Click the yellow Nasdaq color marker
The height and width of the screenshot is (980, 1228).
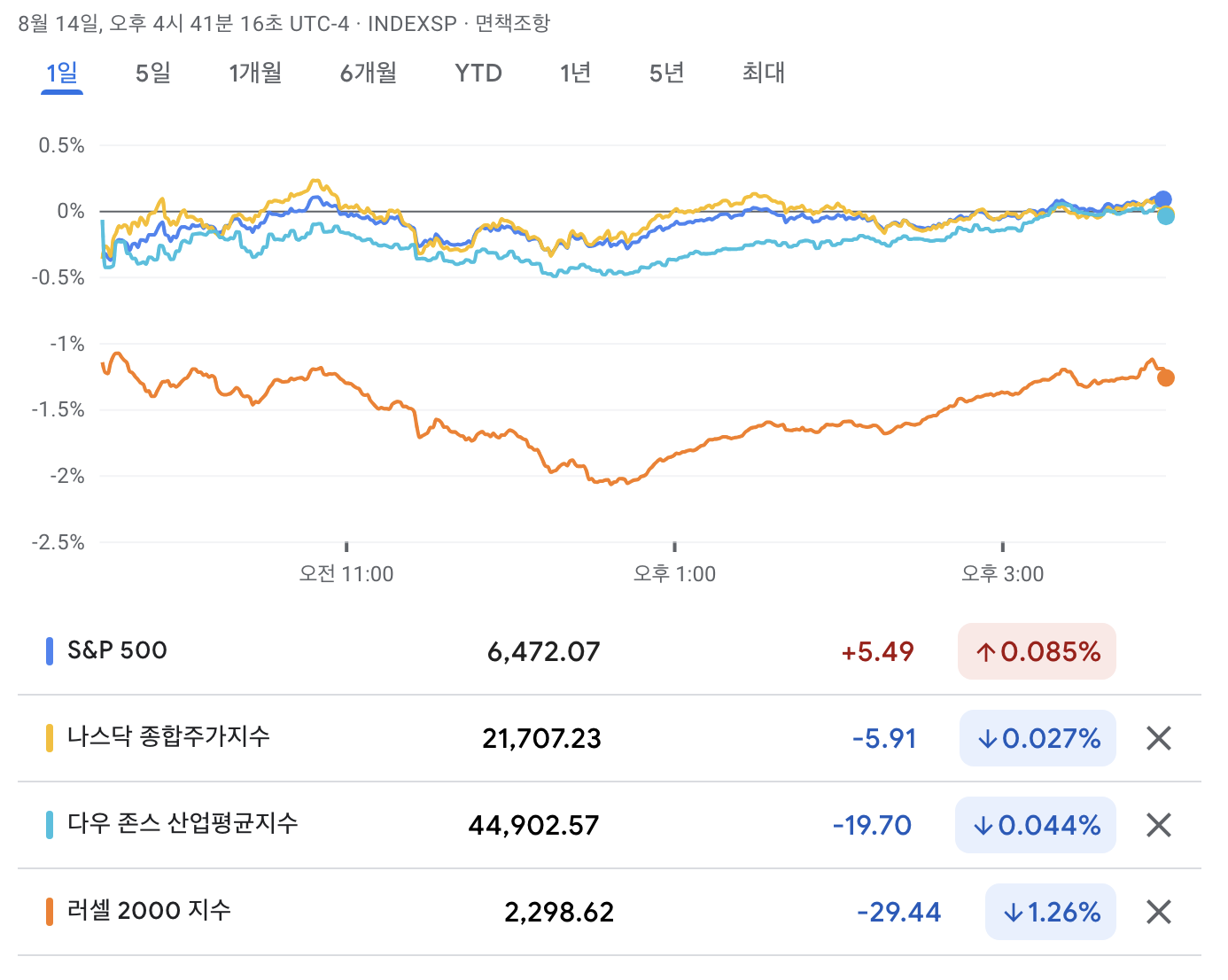50,738
